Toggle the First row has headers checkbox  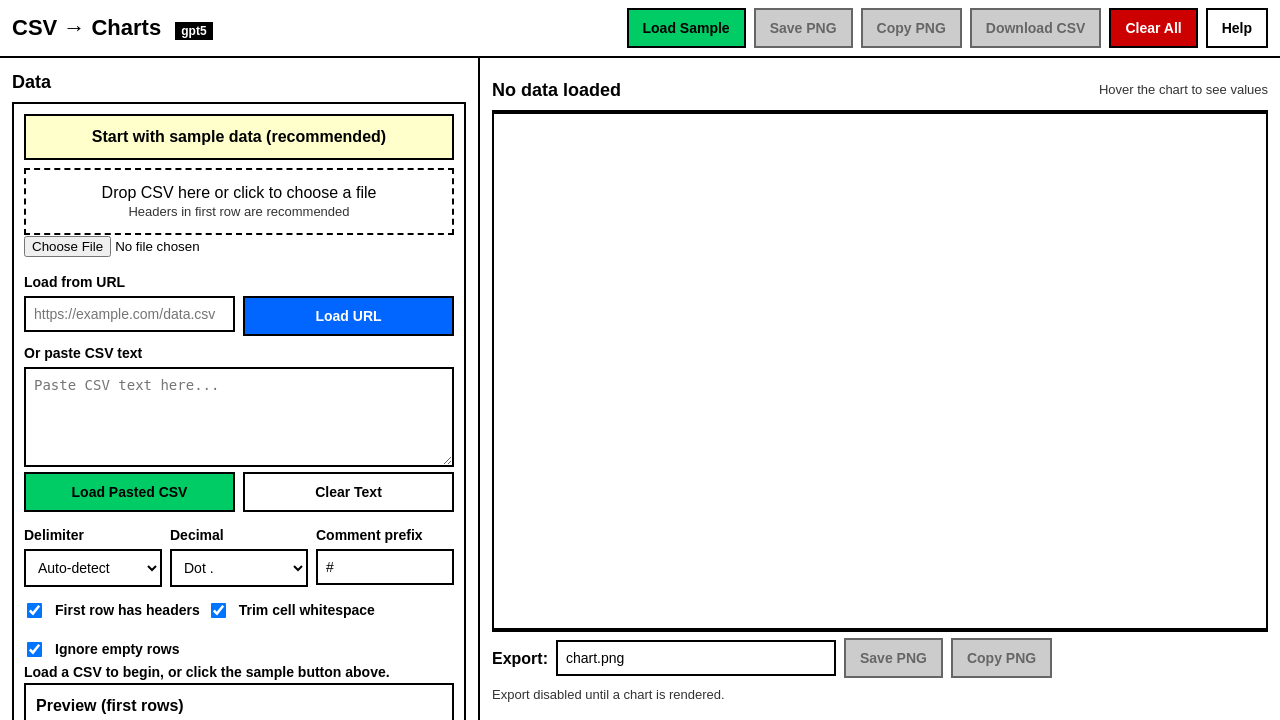point(35,610)
